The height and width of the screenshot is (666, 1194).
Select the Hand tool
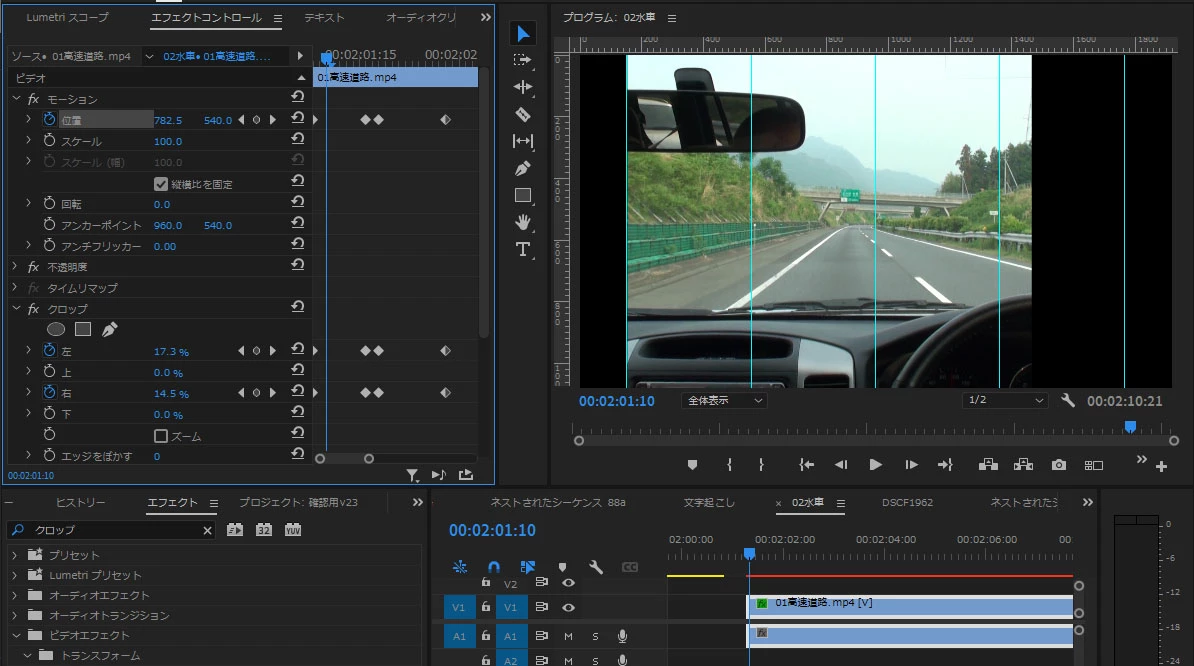[x=522, y=222]
